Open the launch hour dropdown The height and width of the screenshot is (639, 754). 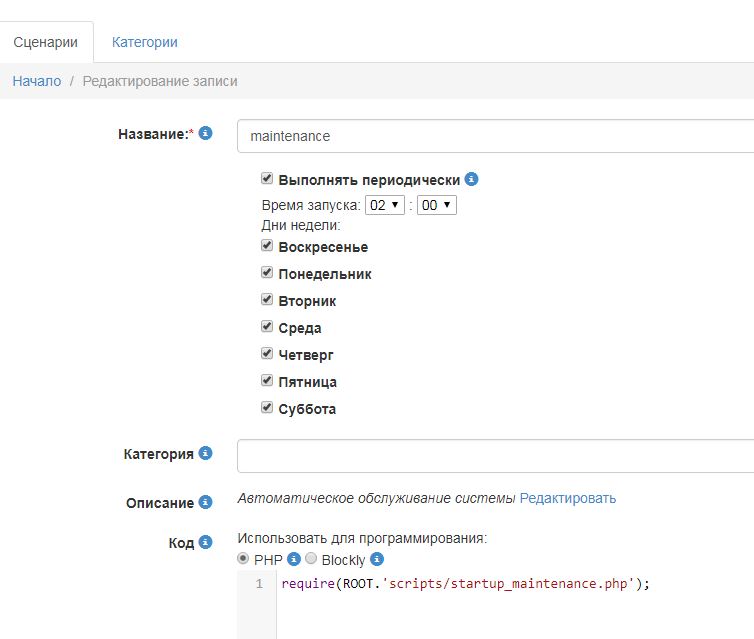pos(385,205)
